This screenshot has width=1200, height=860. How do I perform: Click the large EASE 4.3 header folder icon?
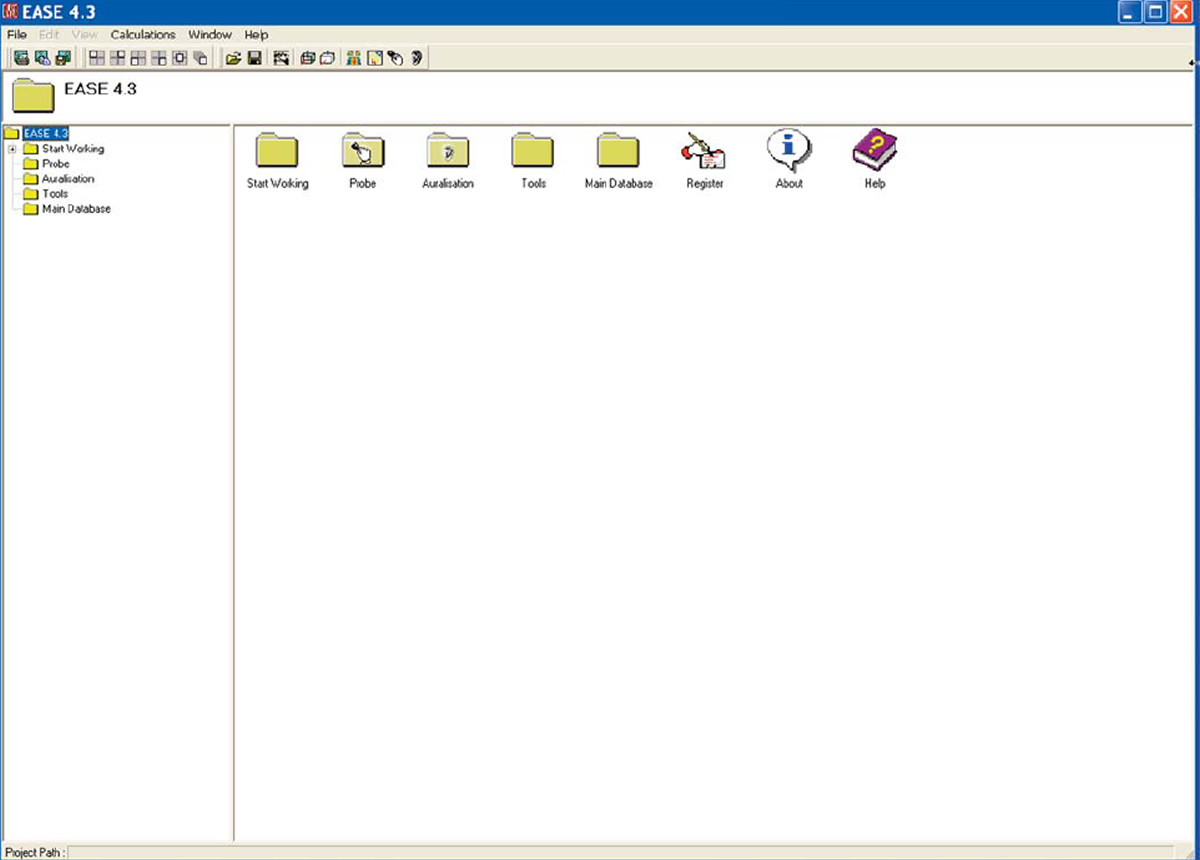point(32,96)
